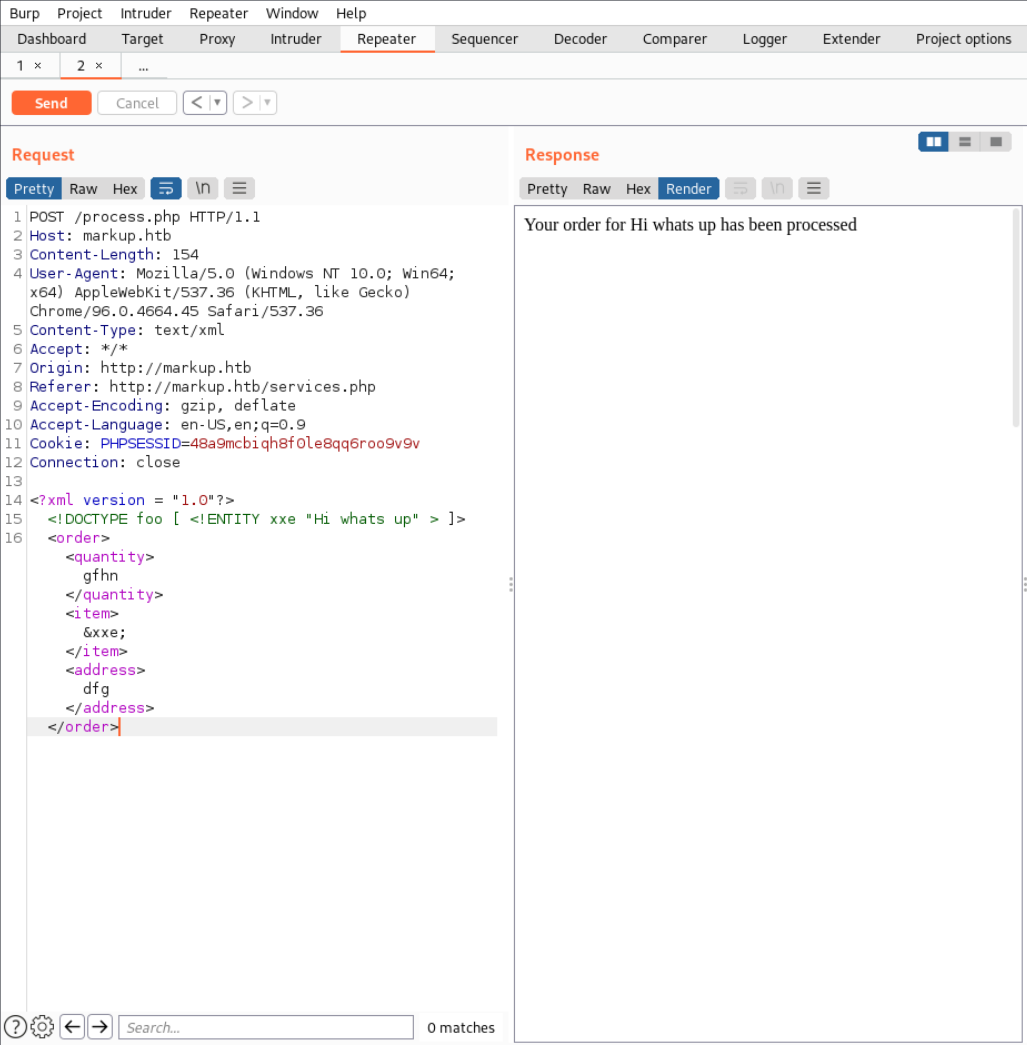This screenshot has height=1045, width=1027.
Task: Click the Request/Response split divider handle
Action: click(511, 584)
